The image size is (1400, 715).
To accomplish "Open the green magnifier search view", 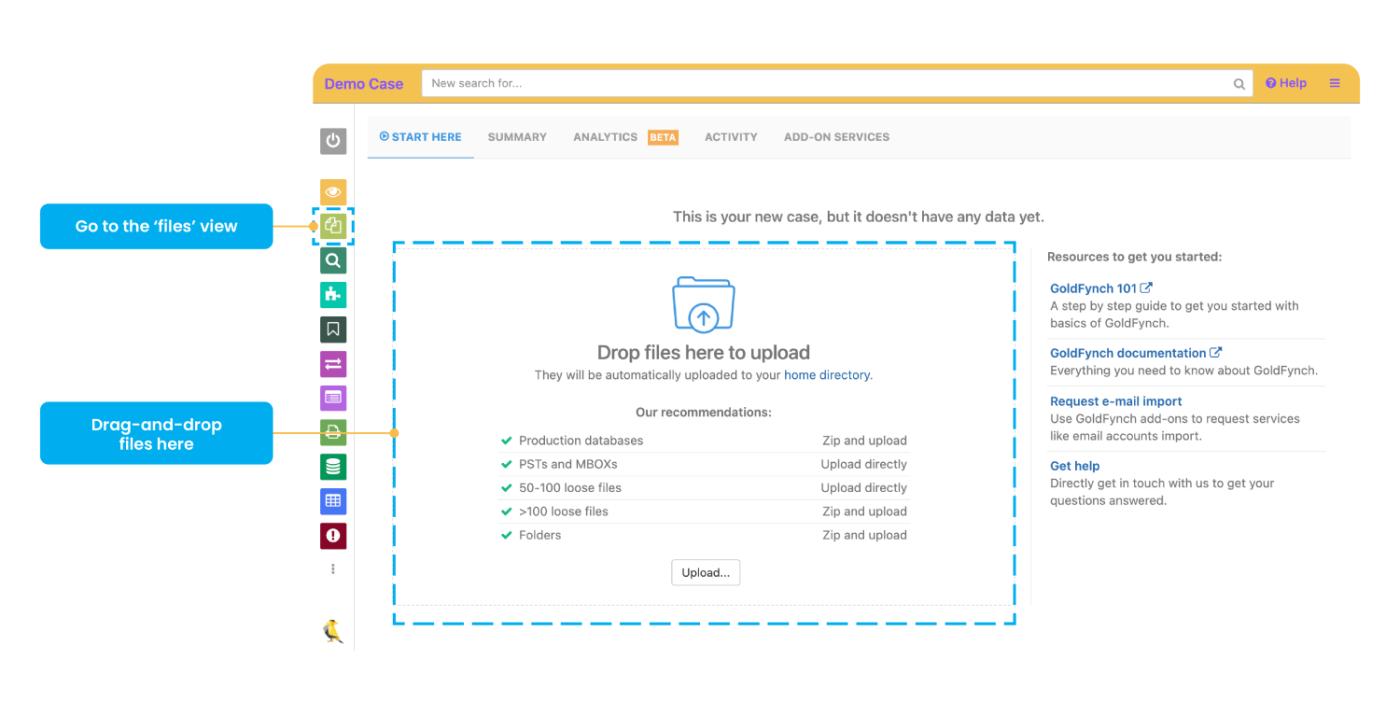I will tap(333, 261).
